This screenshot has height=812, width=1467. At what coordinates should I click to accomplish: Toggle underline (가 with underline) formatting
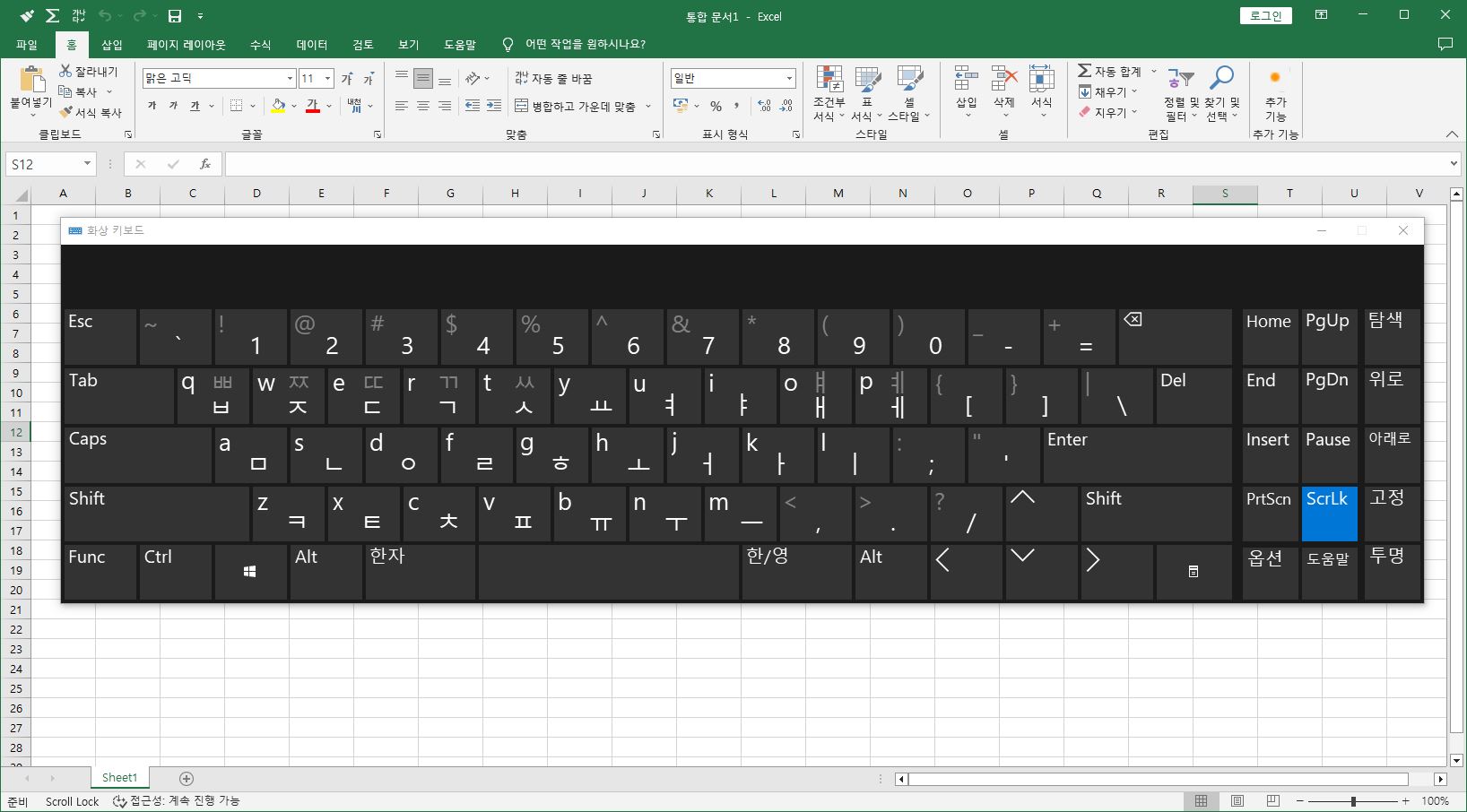pyautogui.click(x=195, y=106)
